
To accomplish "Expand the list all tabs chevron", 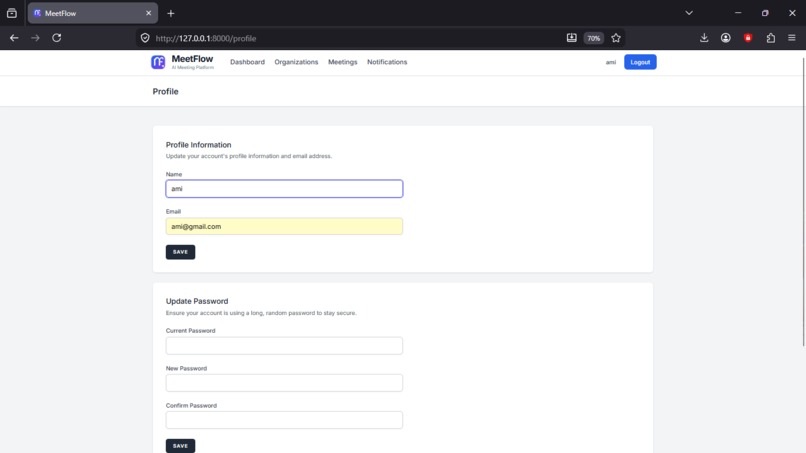I will tap(689, 13).
